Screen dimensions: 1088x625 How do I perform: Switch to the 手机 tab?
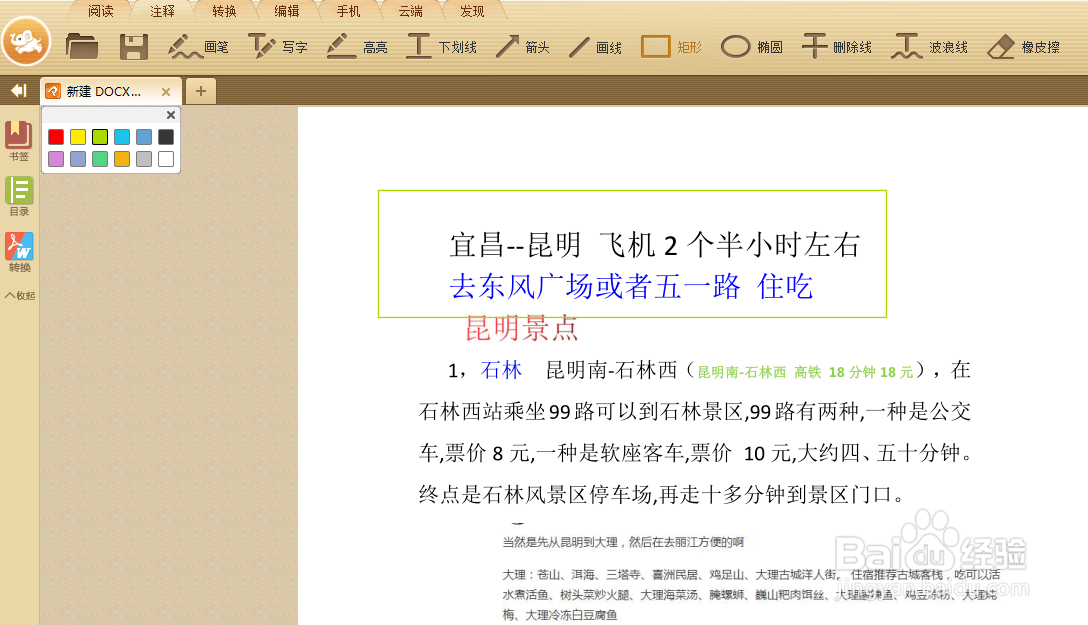[x=348, y=11]
